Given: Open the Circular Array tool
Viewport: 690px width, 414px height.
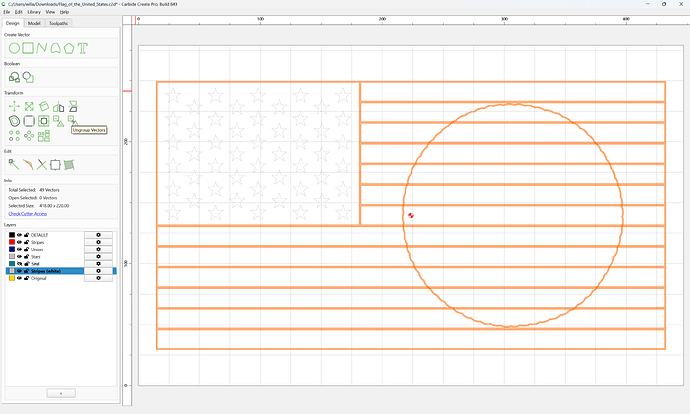Looking at the screenshot, I should click(x=29, y=136).
